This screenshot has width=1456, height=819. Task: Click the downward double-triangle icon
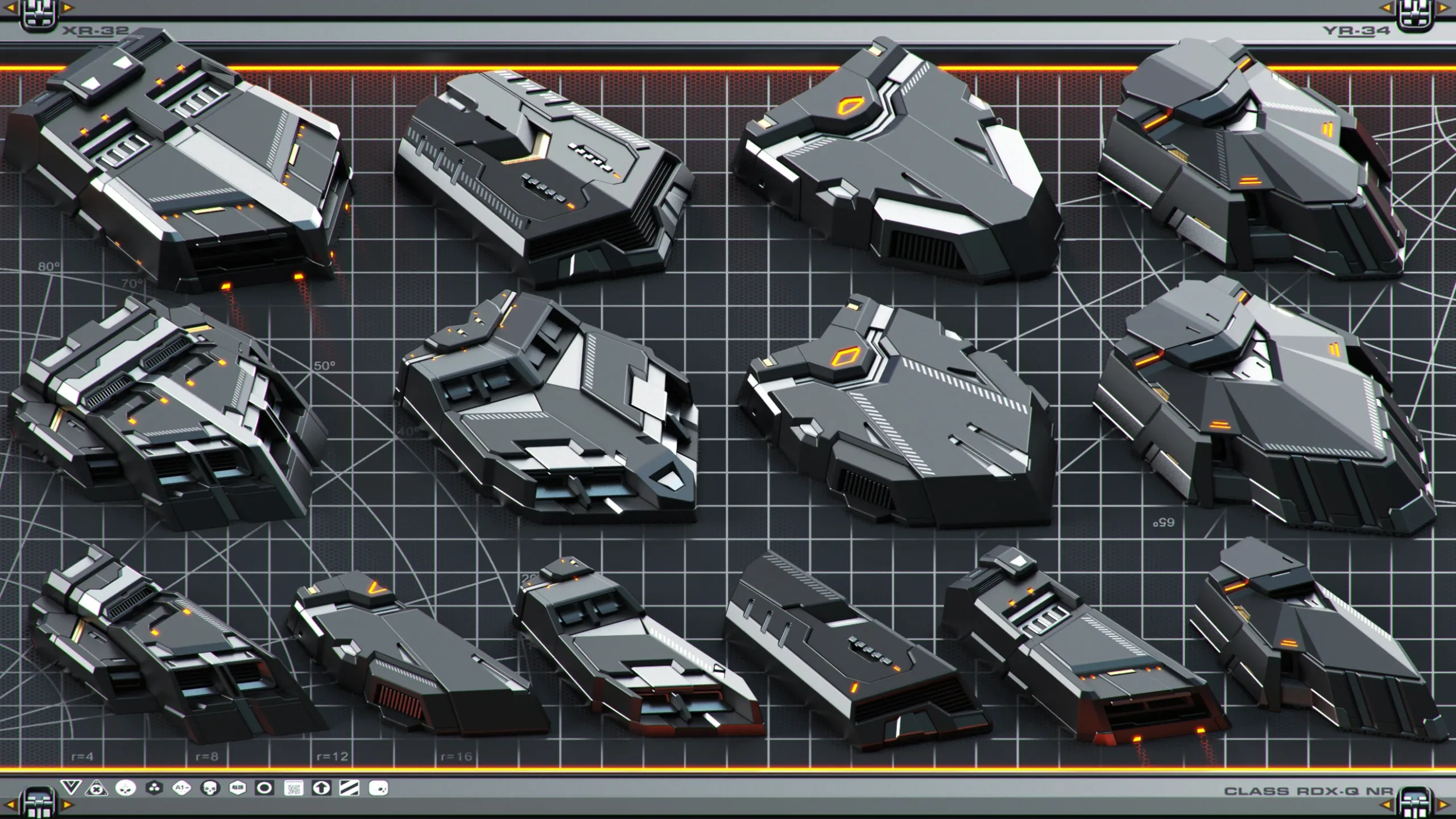tap(71, 788)
